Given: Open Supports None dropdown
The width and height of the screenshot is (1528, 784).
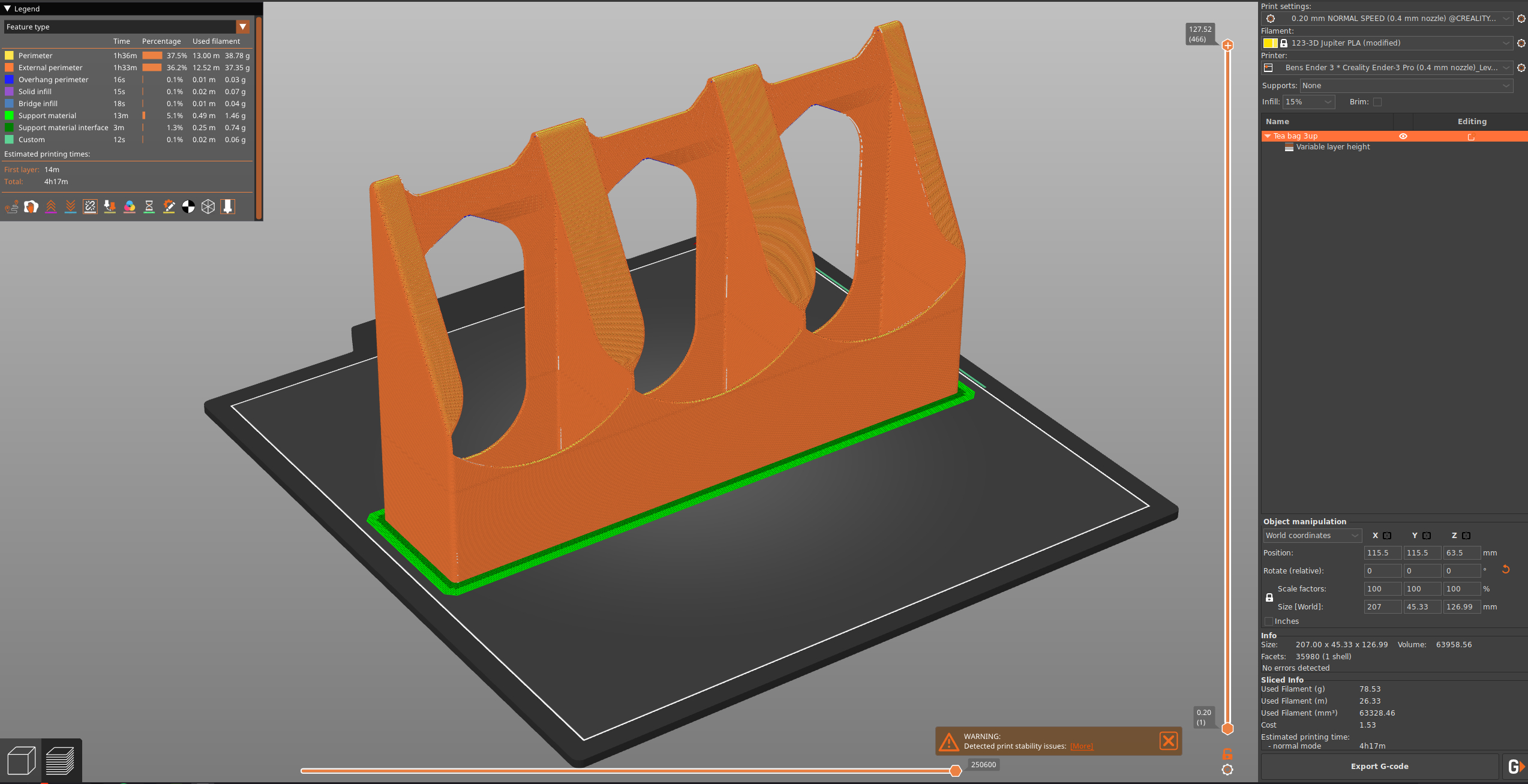Looking at the screenshot, I should 1406,86.
